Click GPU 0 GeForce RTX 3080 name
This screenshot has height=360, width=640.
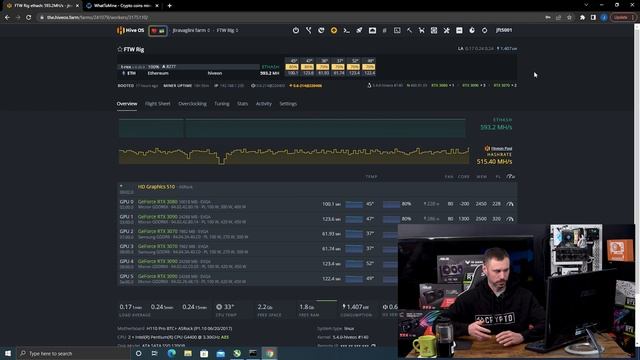point(158,202)
